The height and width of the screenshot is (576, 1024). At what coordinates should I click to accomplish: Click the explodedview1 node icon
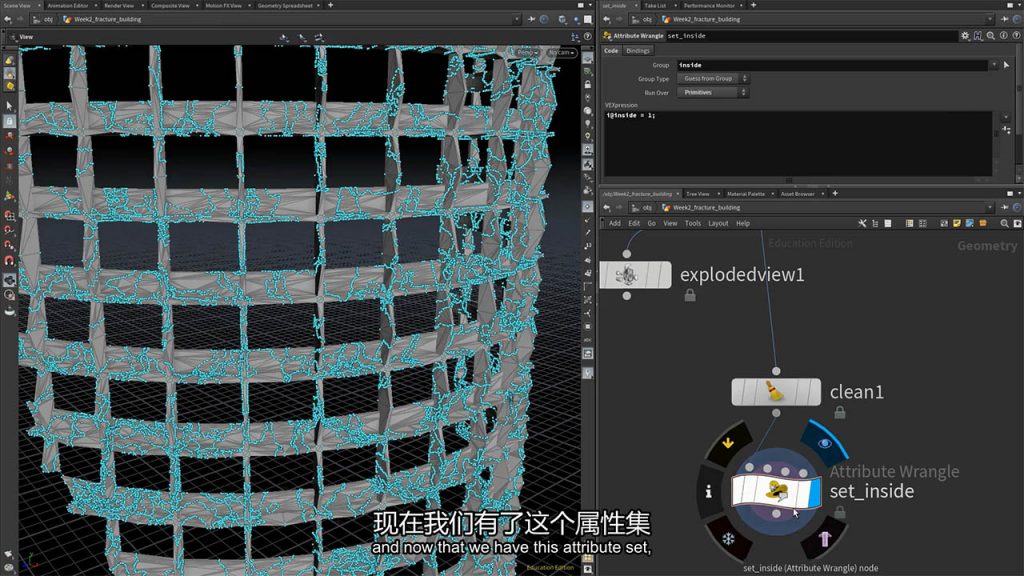[x=628, y=275]
